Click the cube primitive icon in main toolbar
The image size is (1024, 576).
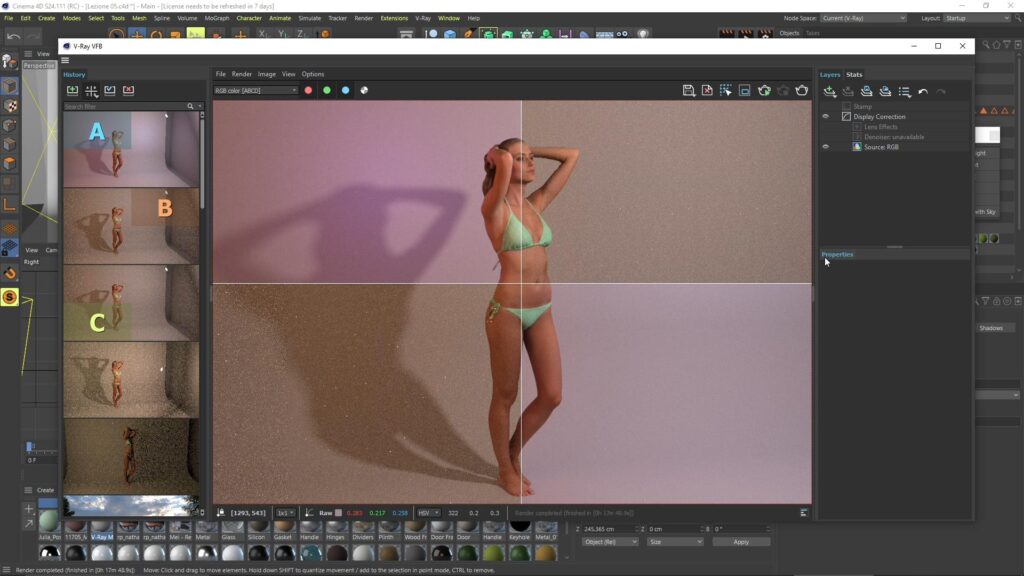(x=450, y=35)
